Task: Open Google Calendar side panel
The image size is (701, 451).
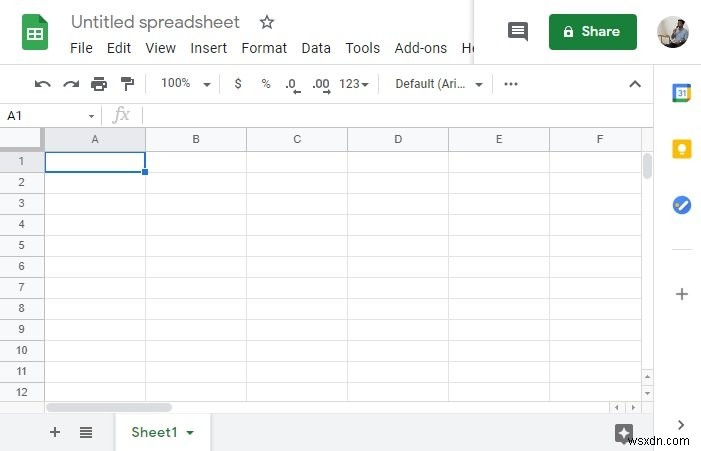Action: coord(682,93)
